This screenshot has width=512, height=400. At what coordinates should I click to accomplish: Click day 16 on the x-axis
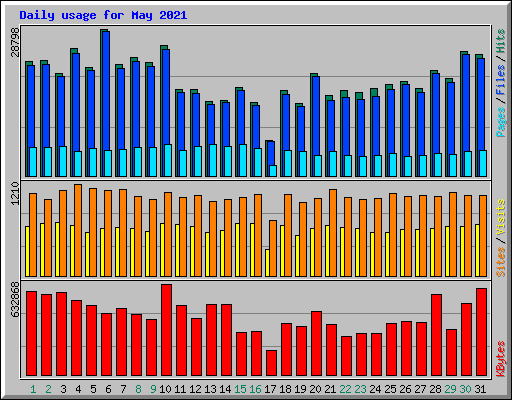pos(255,389)
